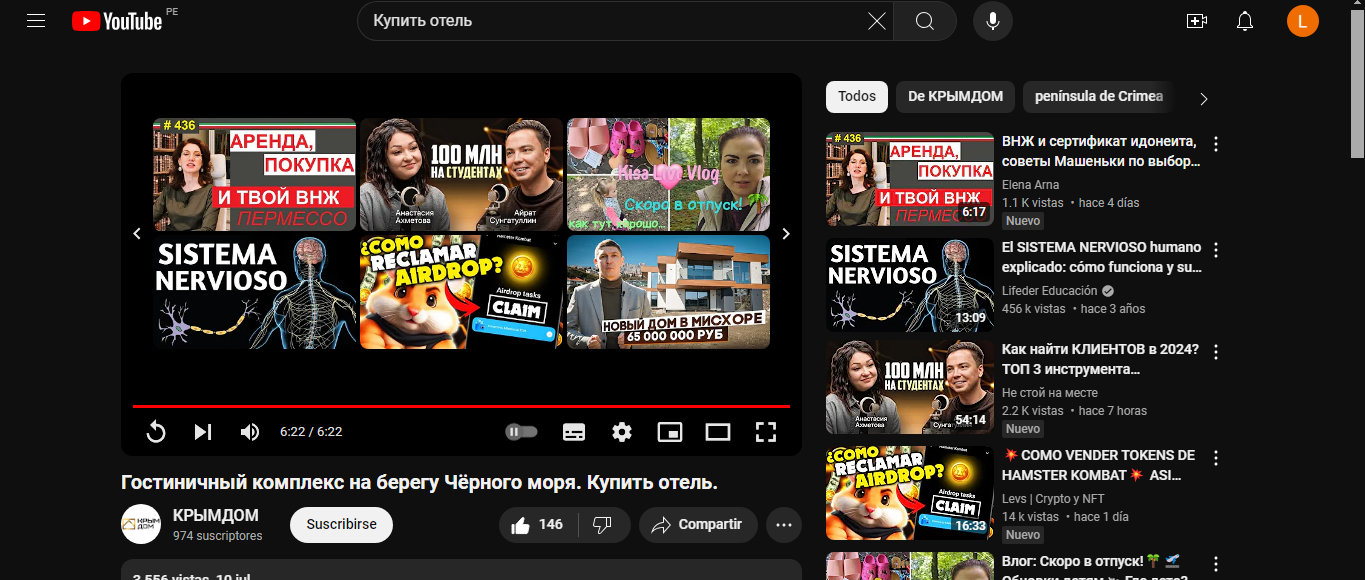This screenshot has height=580, width=1365.
Task: Click the Levs | Crypto y NFT channel
Action: click(1052, 499)
